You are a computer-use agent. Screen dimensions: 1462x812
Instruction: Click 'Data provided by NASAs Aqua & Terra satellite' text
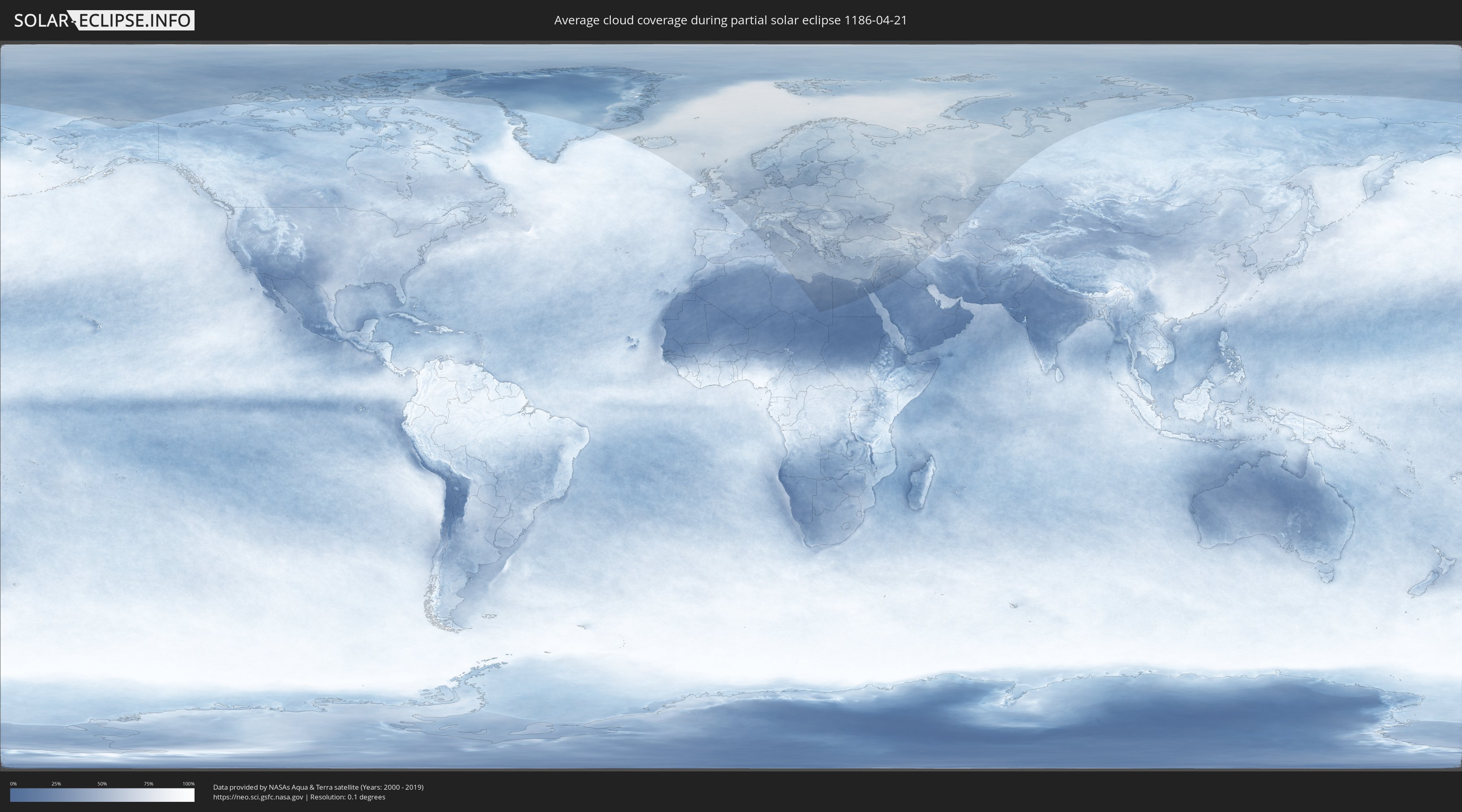286,787
